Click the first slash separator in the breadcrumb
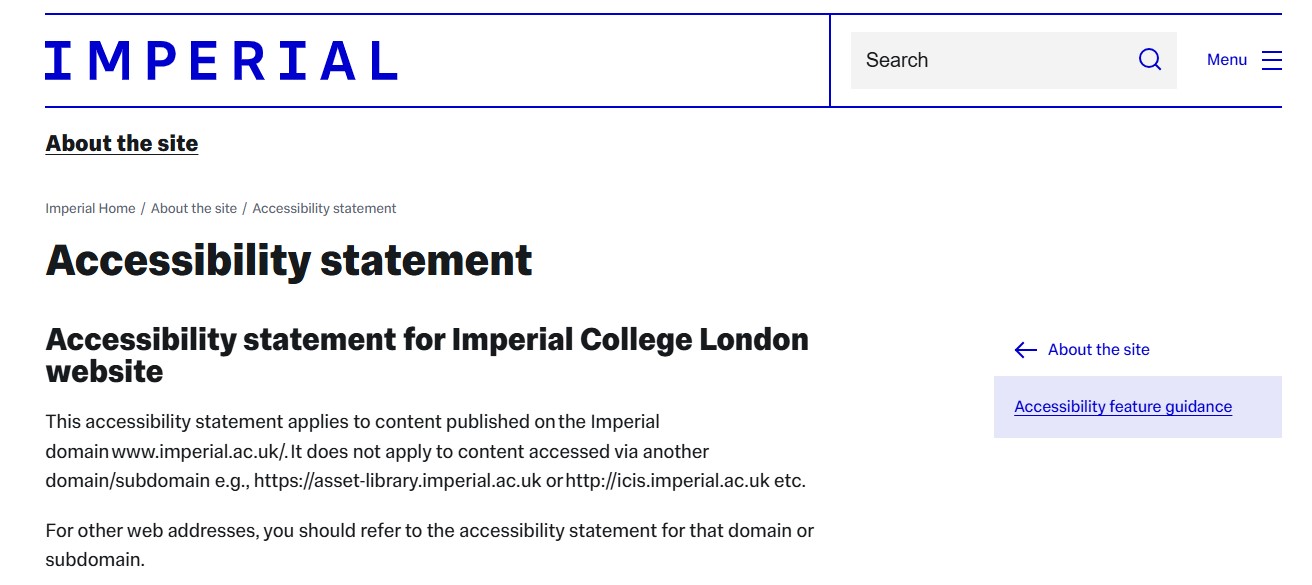Screen dimensions: 1312x585 pyautogui.click(x=143, y=209)
